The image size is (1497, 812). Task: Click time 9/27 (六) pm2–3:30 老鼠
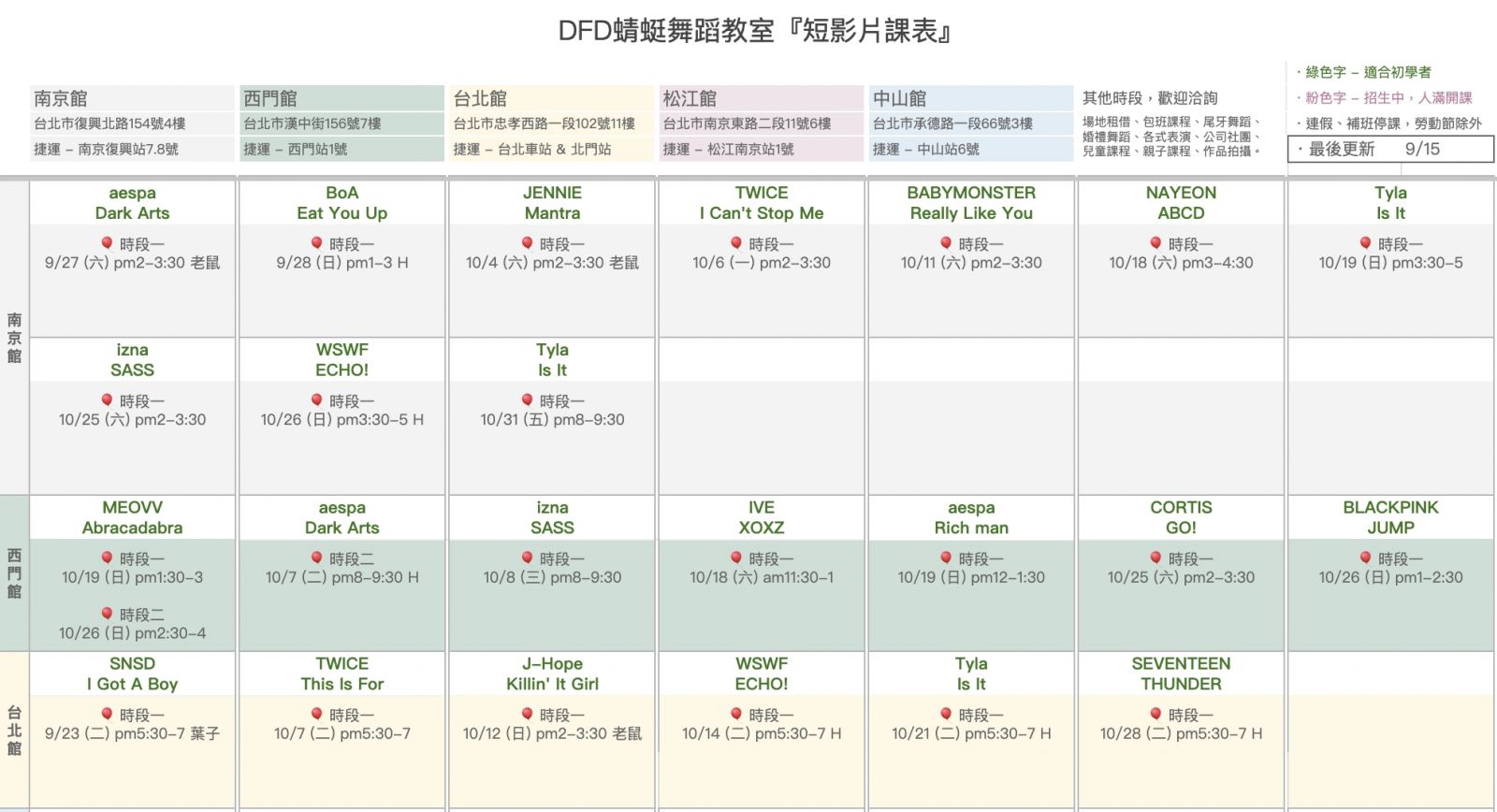point(132,263)
